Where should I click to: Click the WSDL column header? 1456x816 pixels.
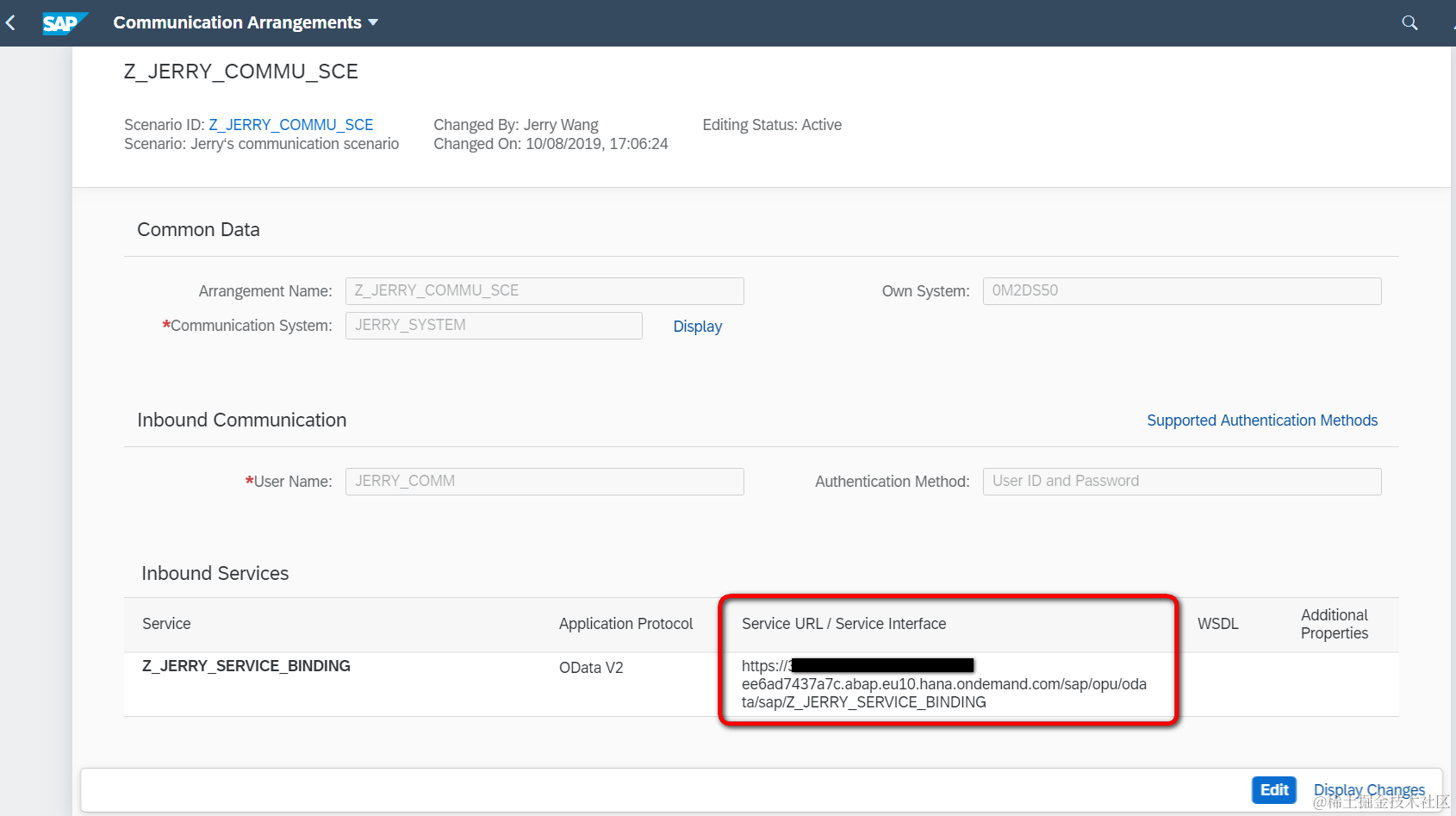click(x=1218, y=624)
